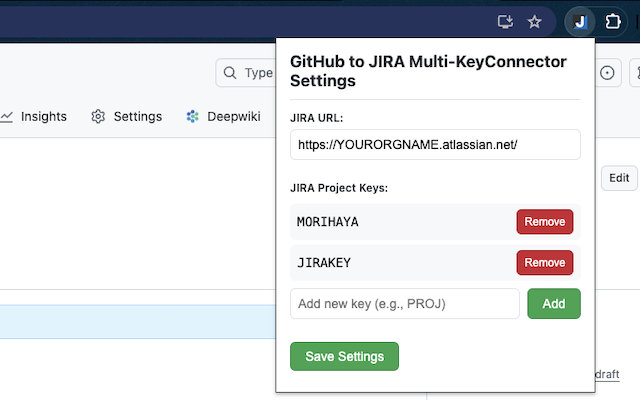Switch to the Deepwiki tab
This screenshot has width=640, height=400.
pyautogui.click(x=223, y=117)
